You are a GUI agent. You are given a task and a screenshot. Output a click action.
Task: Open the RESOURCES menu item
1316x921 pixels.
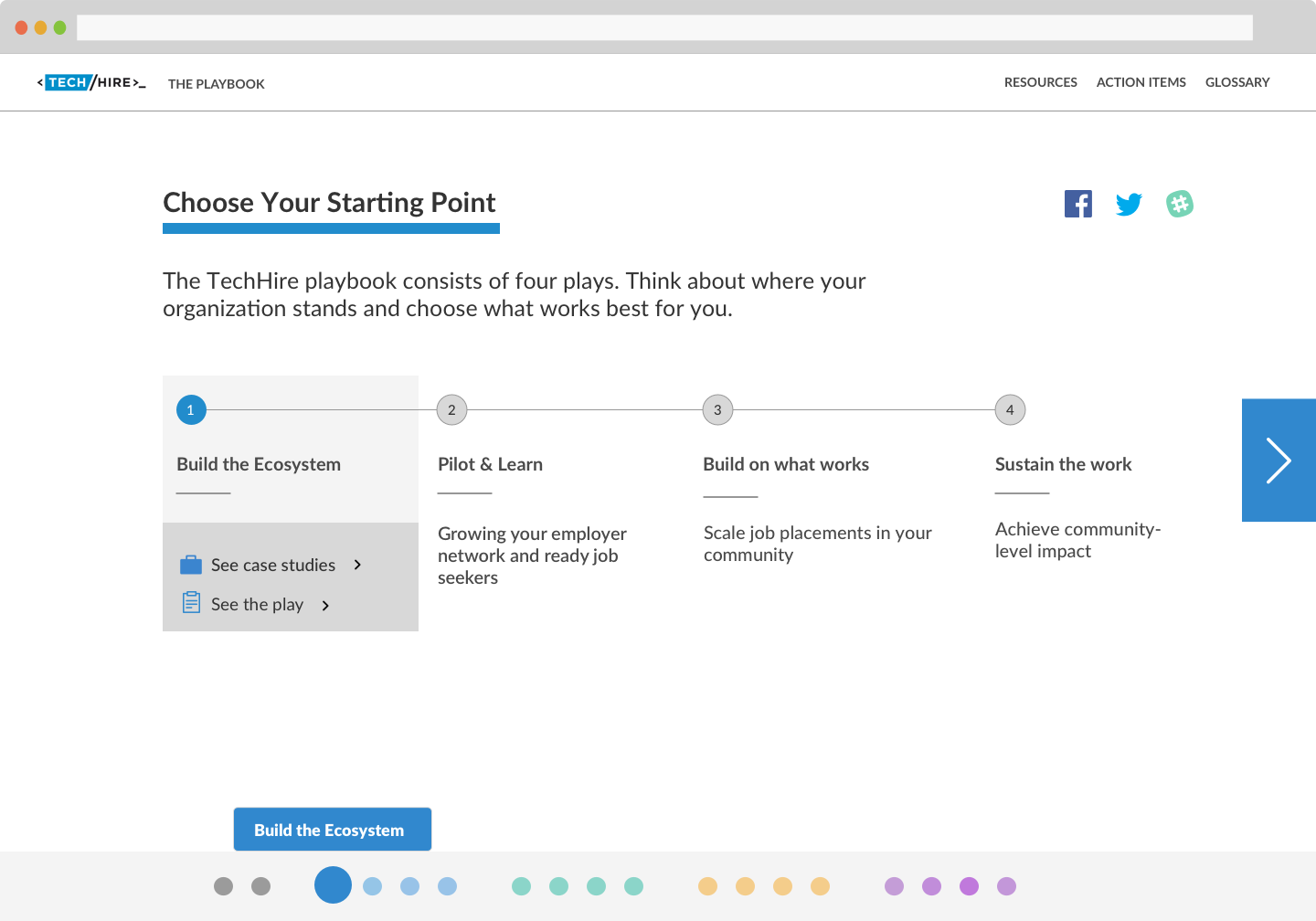pyautogui.click(x=1041, y=82)
